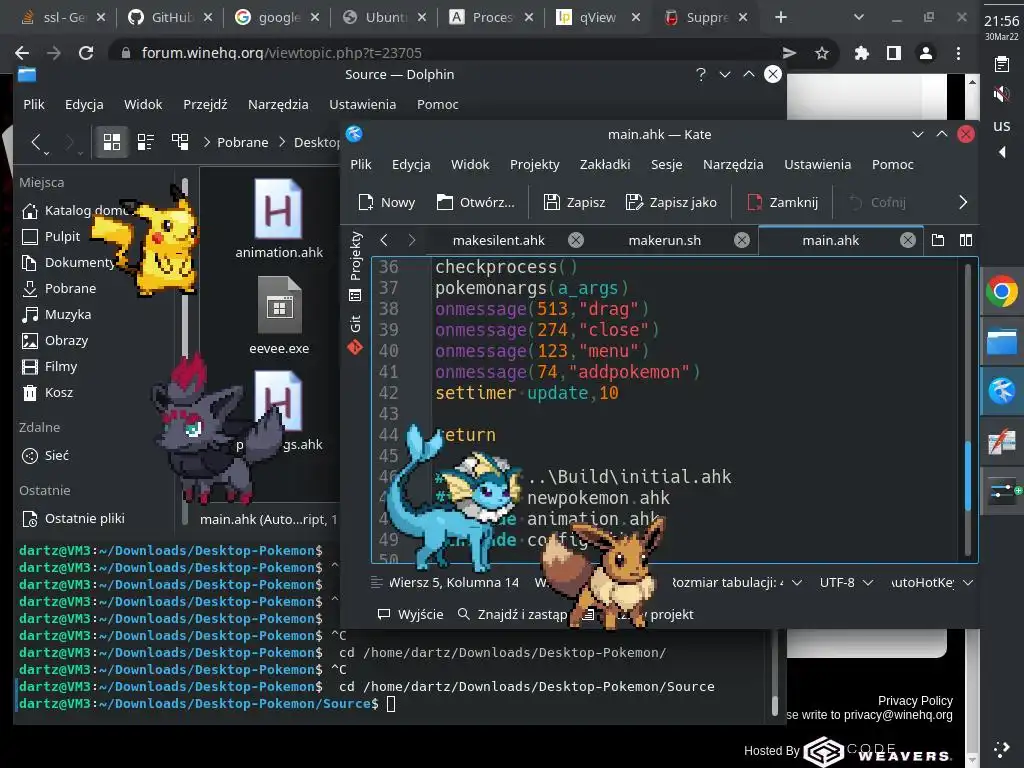
Task: Open the Wyjście output panel in Kate
Action: pos(411,615)
